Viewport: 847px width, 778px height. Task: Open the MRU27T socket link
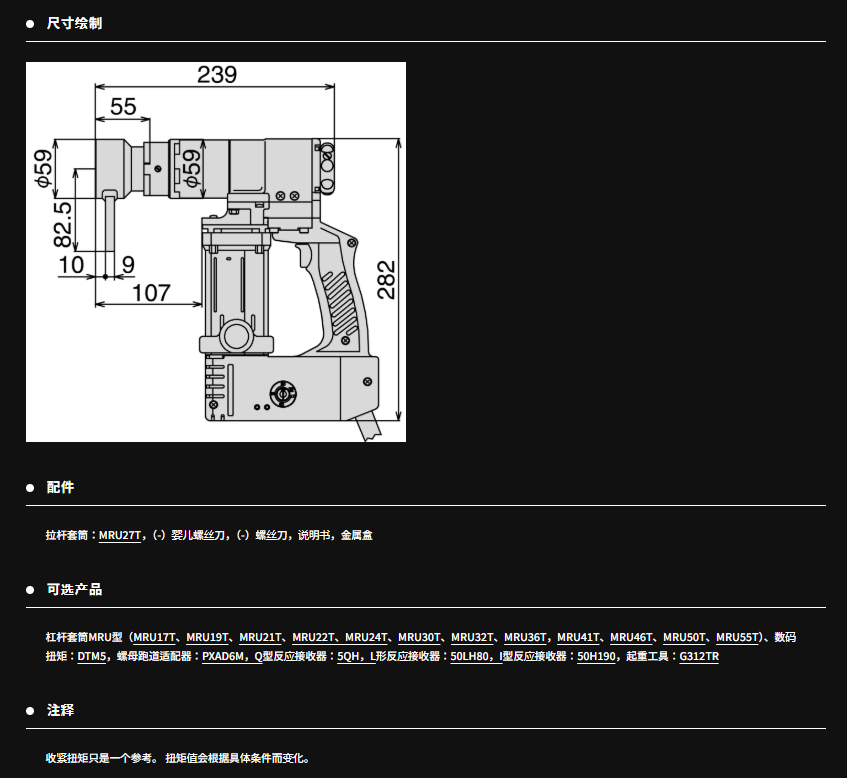pyautogui.click(x=121, y=536)
